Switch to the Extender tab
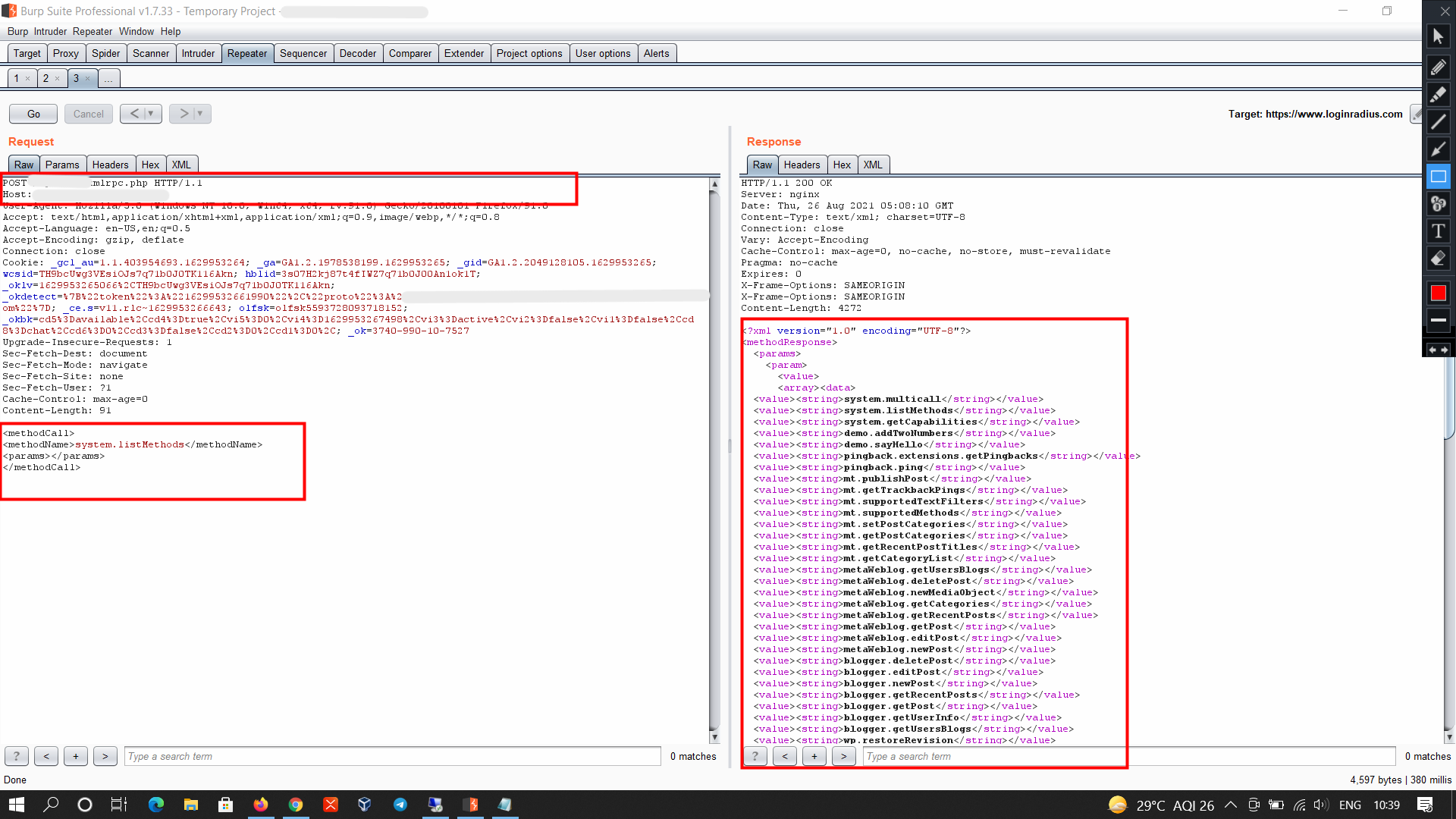Screen dimensions: 1456x819 [464, 53]
